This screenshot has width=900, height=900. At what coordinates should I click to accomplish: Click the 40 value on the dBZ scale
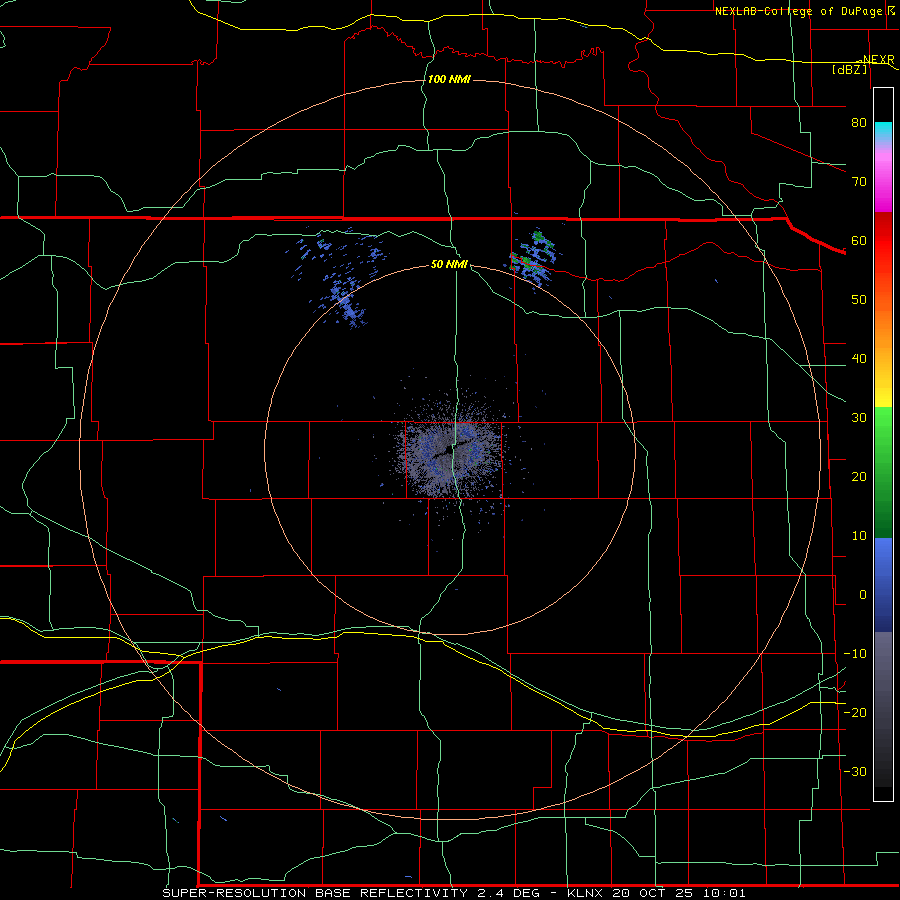859,359
